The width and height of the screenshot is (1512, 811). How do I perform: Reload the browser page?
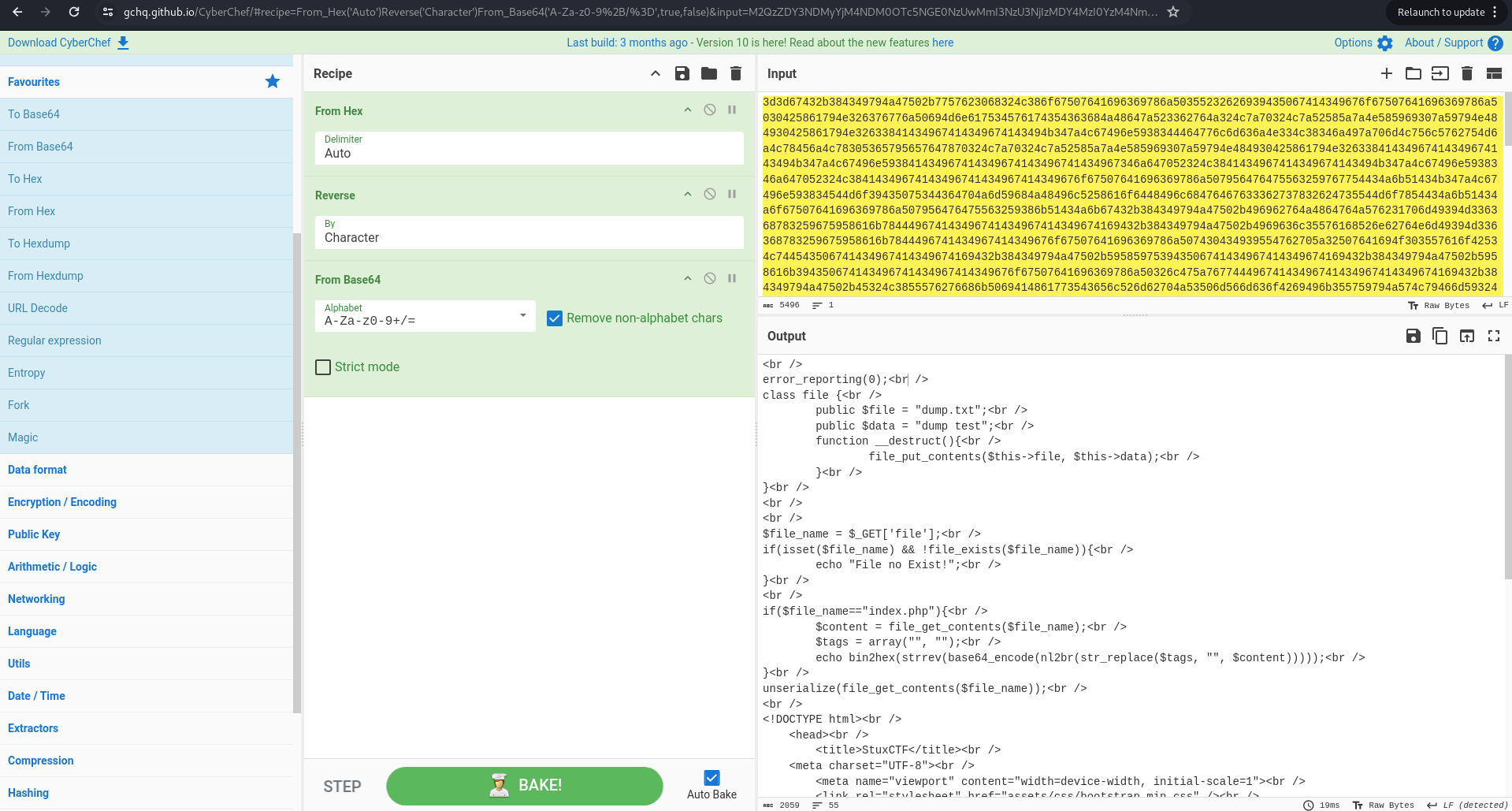73,12
